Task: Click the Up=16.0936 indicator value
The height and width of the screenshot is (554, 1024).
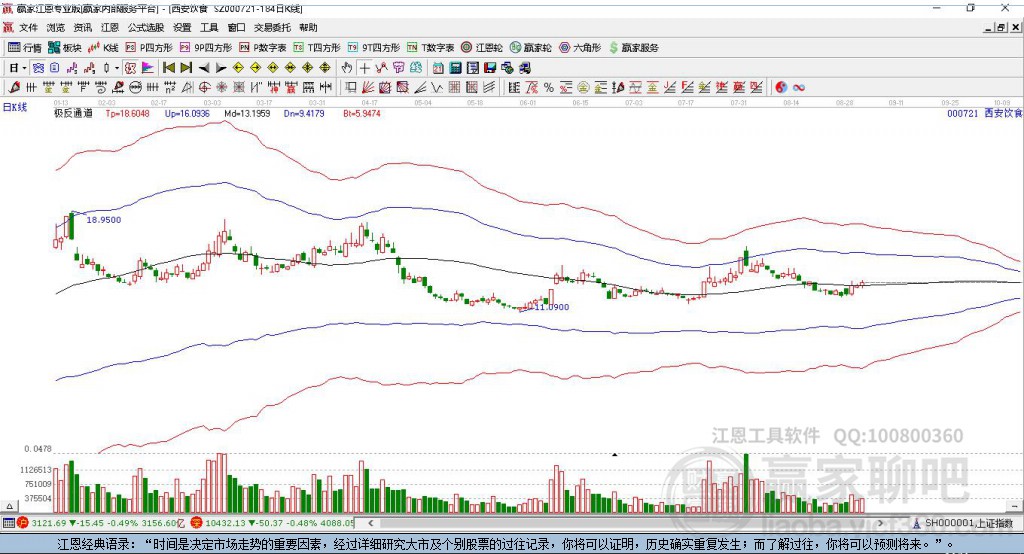Action: (x=187, y=114)
